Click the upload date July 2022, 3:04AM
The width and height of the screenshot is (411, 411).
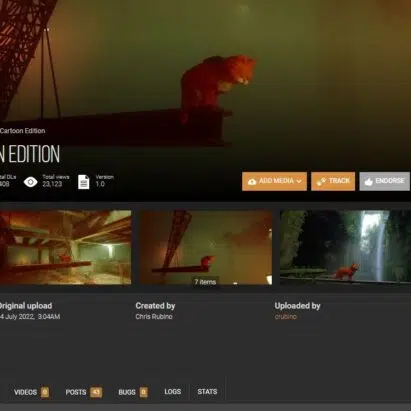(30, 316)
